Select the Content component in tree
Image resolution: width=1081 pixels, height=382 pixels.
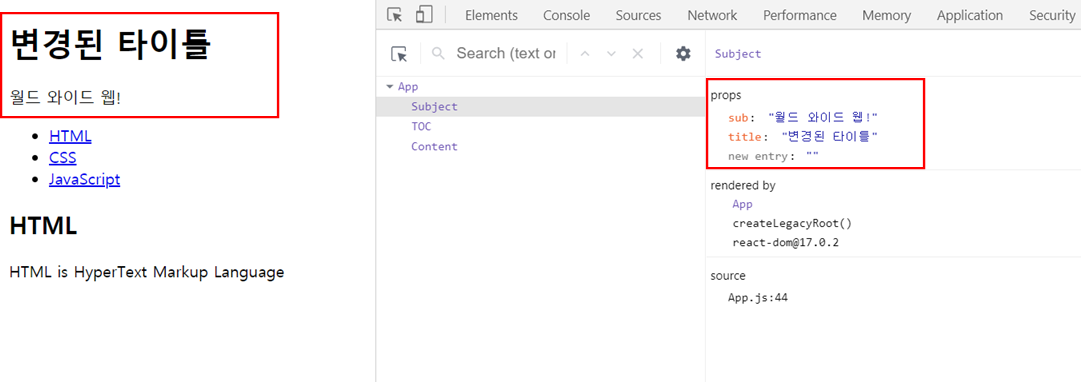(434, 146)
